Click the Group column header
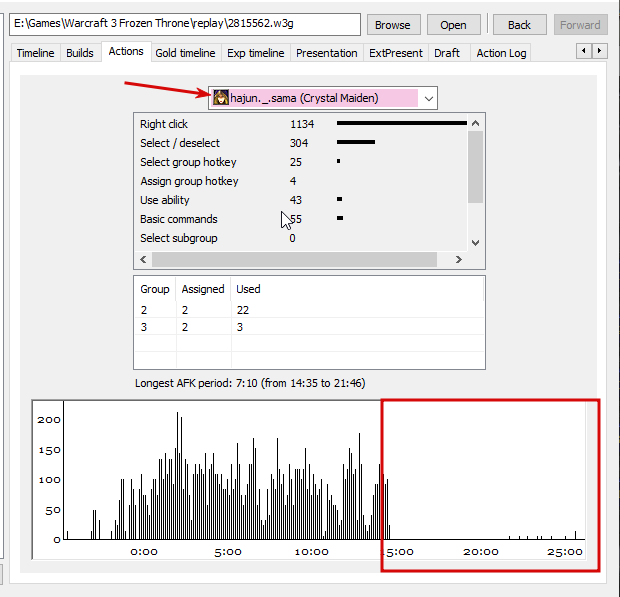Screen dimensions: 620x597 pyautogui.click(x=155, y=289)
